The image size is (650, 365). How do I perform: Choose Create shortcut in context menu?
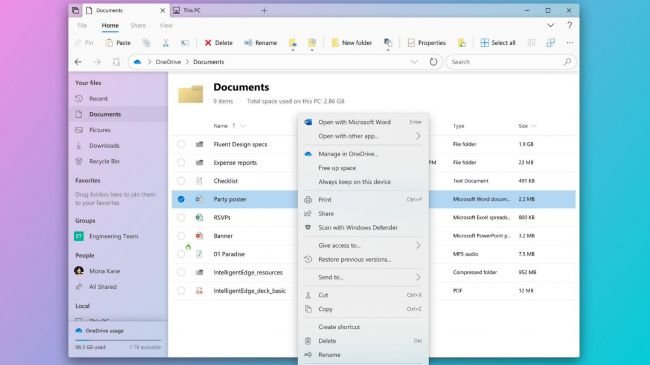click(x=364, y=327)
